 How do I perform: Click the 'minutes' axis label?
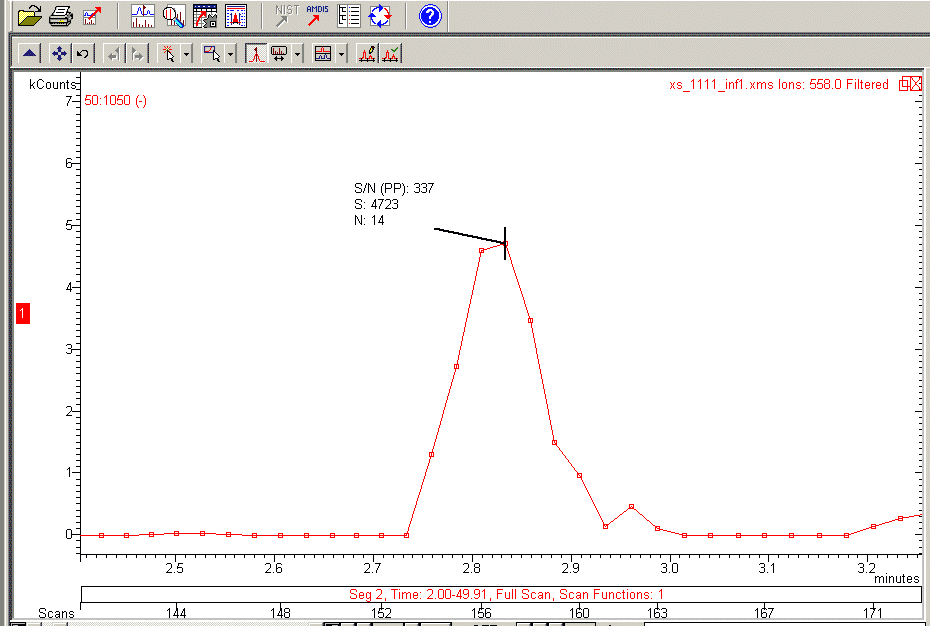896,579
